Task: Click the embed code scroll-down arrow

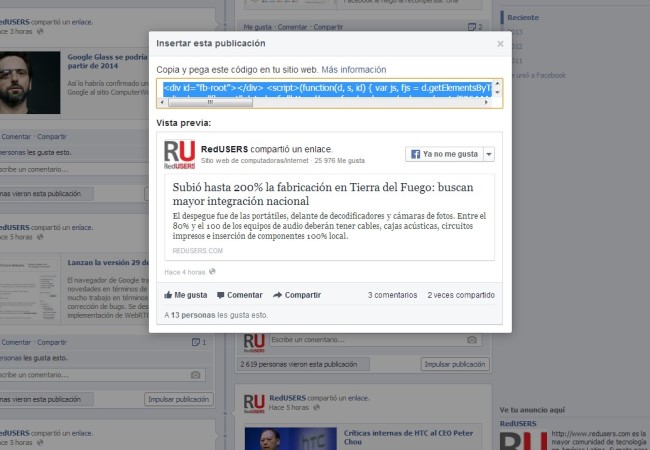Action: click(x=497, y=92)
